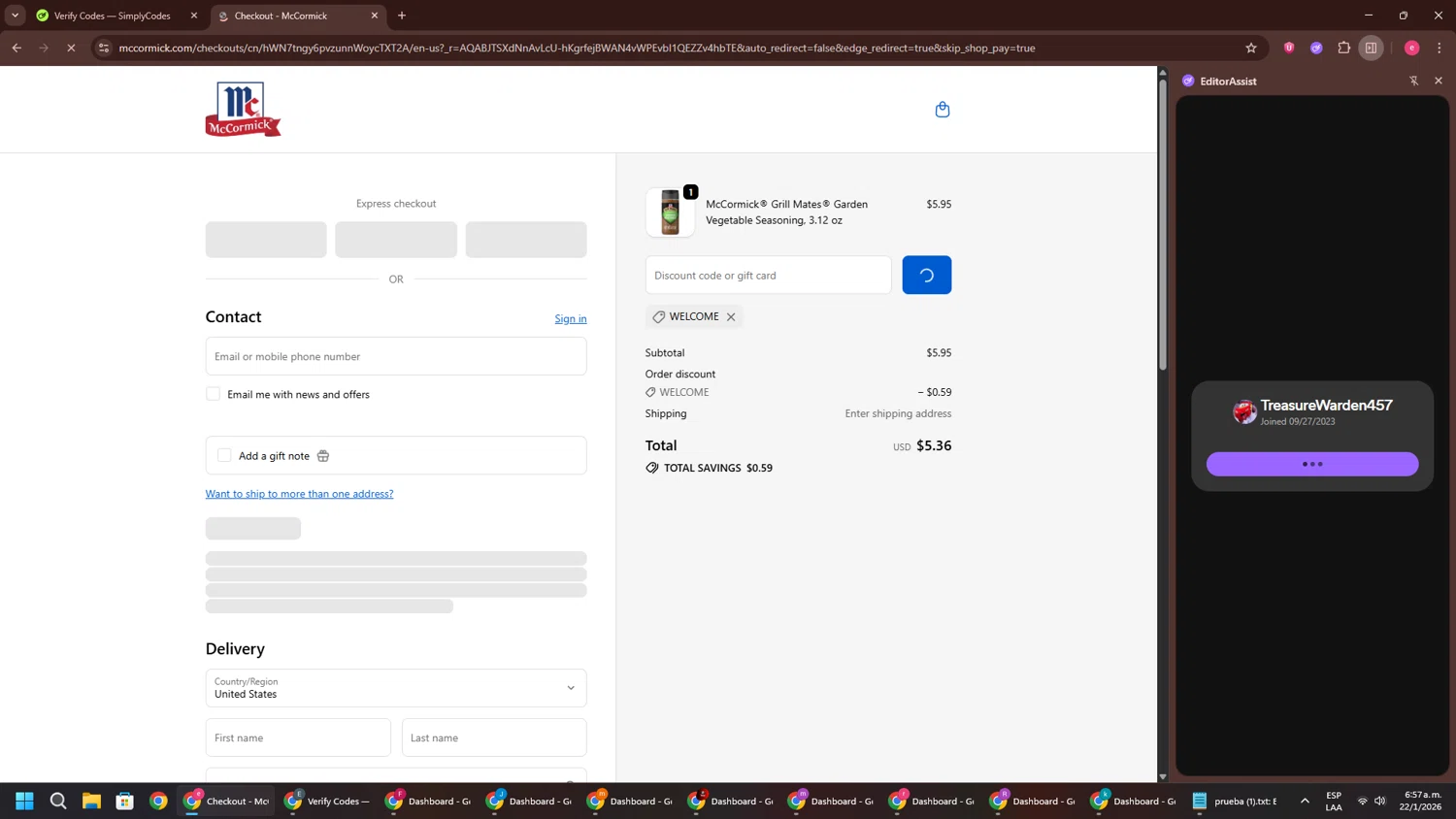
Task: Check Email me with news and offers
Action: 213,394
